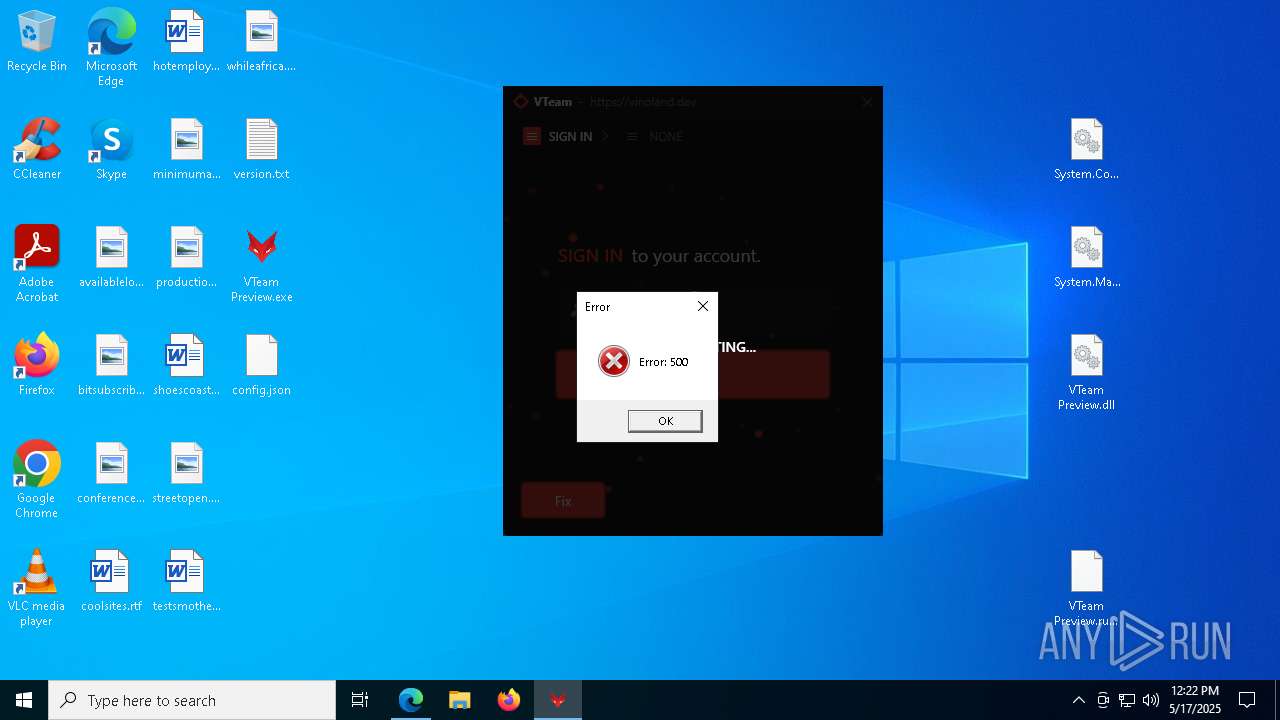The image size is (1280, 720).
Task: Select System.Ma... file on desktop
Action: [x=1086, y=258]
